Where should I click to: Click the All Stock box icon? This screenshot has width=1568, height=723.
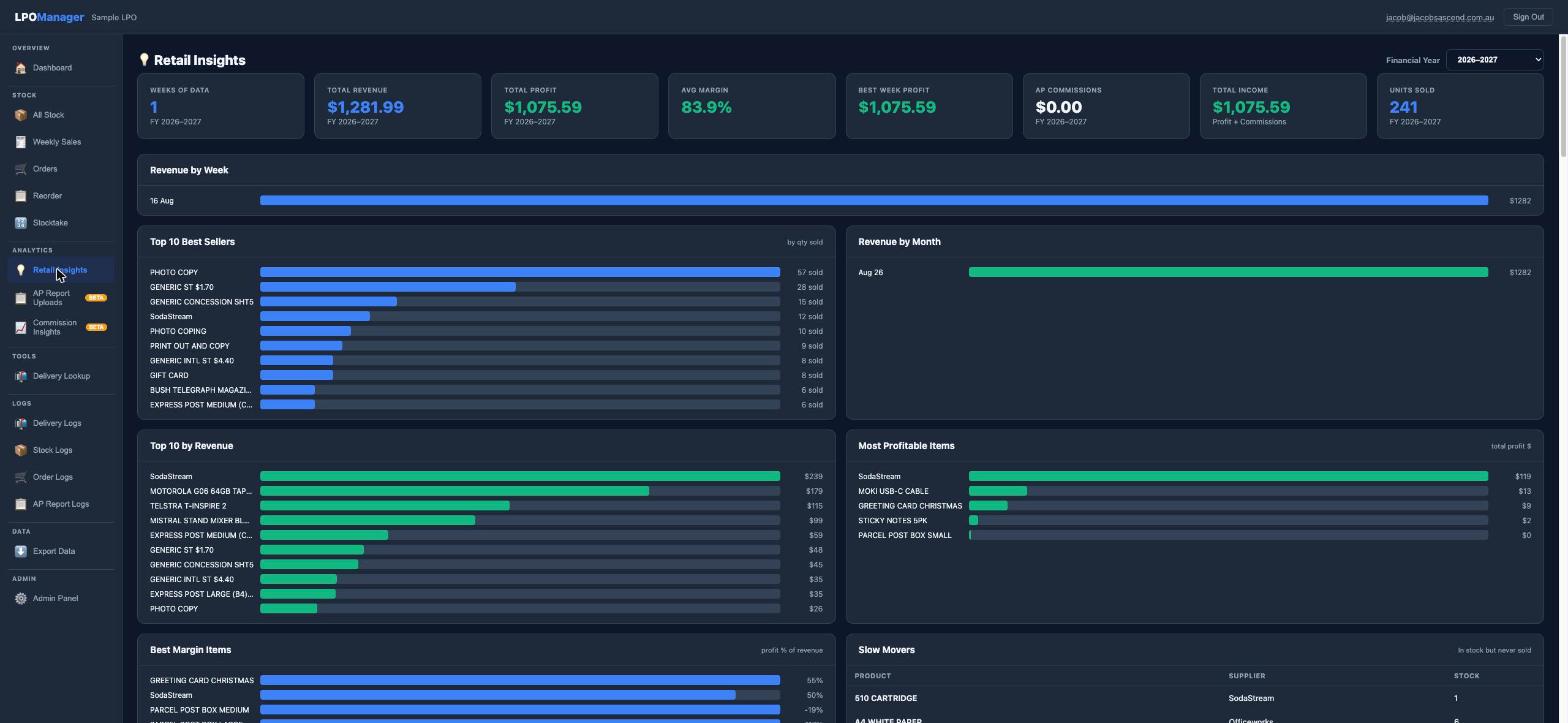[x=20, y=115]
